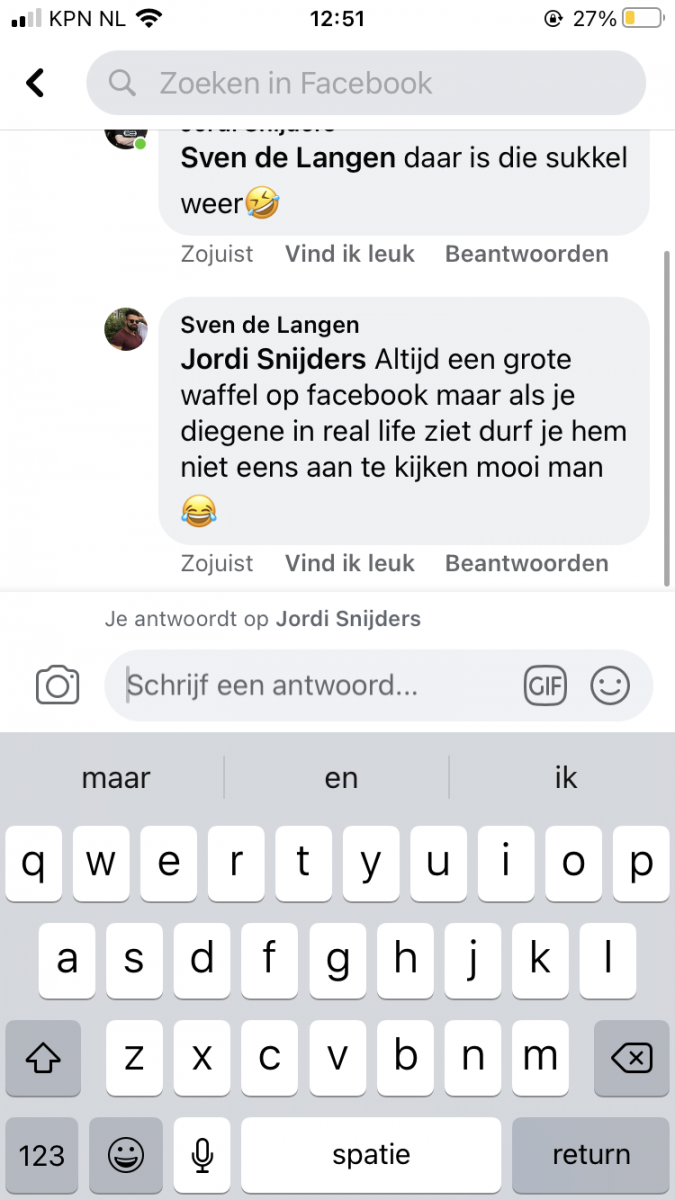This screenshot has width=675, height=1200.
Task: Open the smiley emoji picker in reply box
Action: 610,686
